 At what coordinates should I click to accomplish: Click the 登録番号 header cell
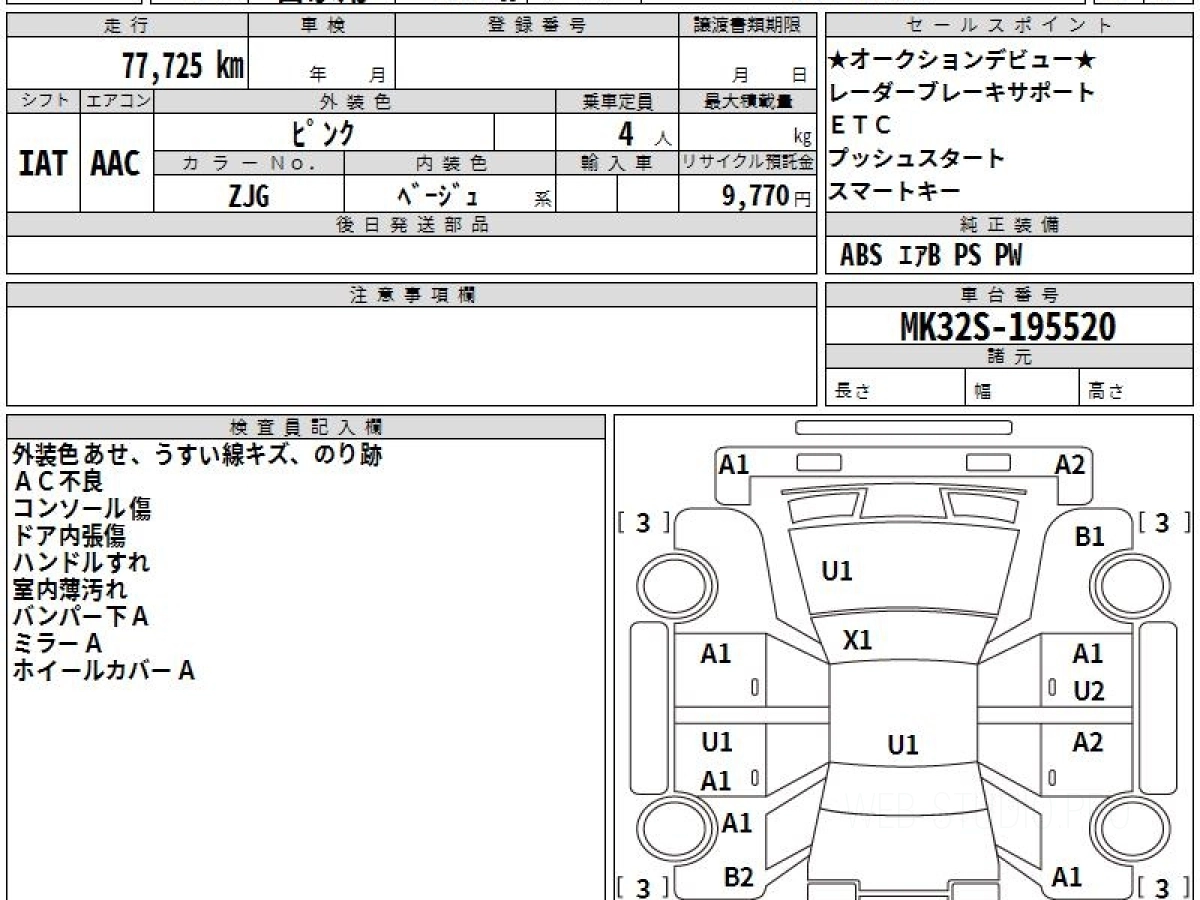point(537,26)
